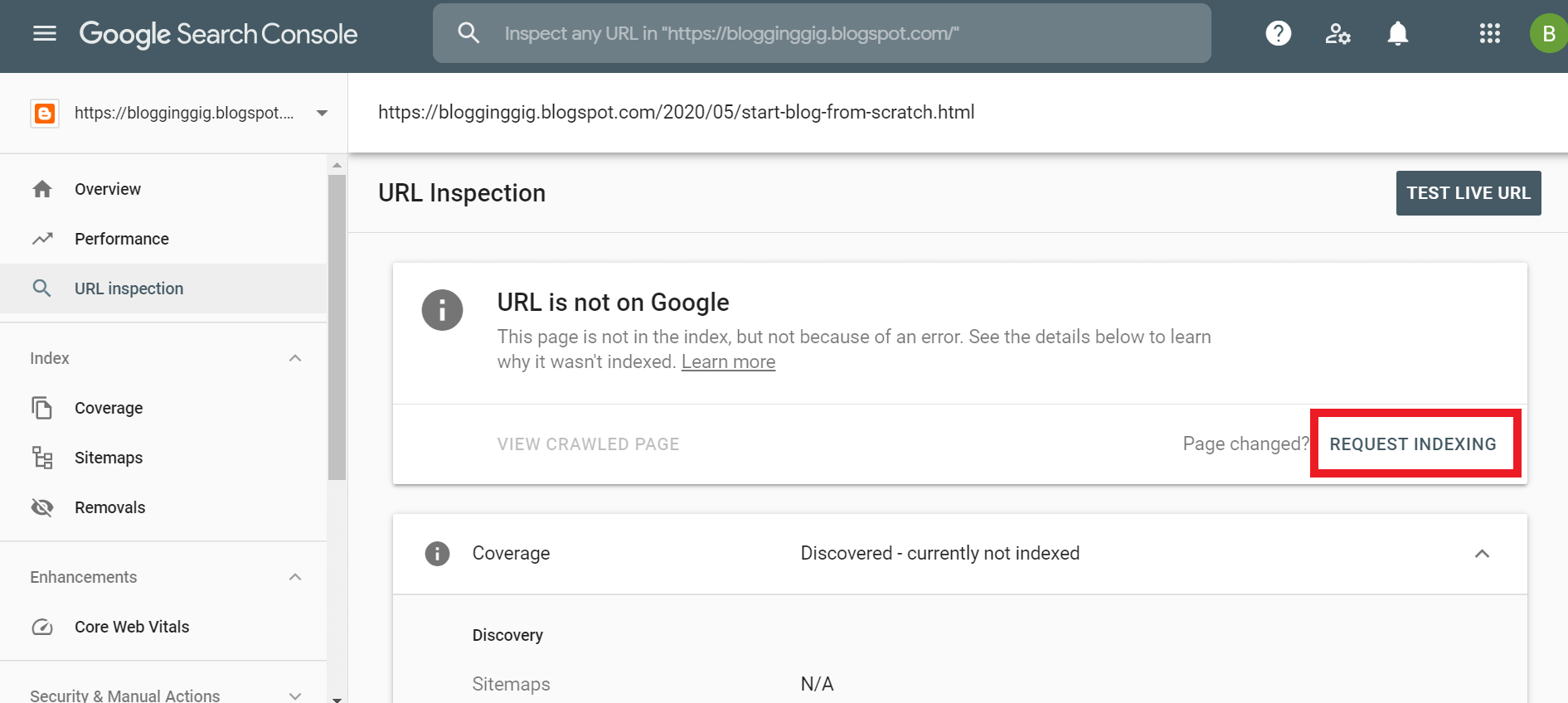Click the sidebar vertical scrollbar thumb
Viewport: 1568px width, 703px height.
coord(337,327)
